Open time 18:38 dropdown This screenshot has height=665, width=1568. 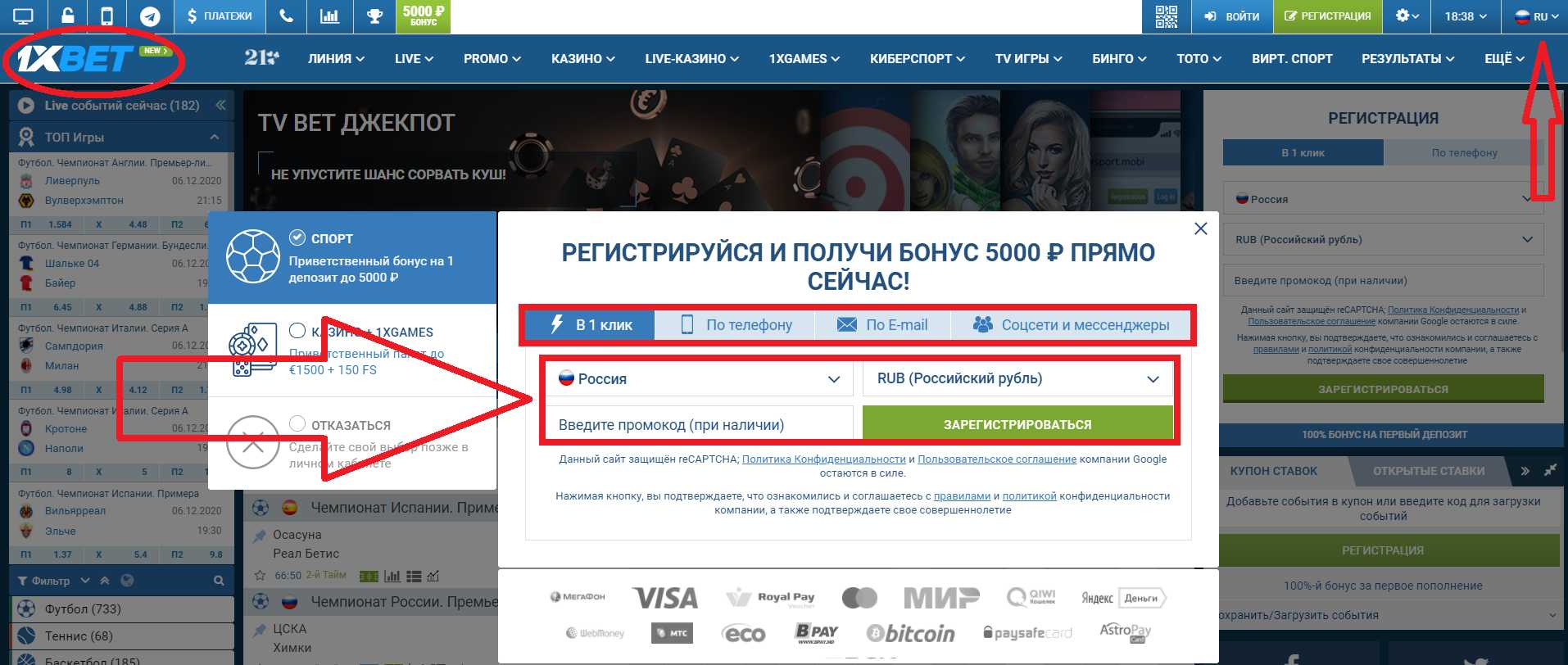1466,16
